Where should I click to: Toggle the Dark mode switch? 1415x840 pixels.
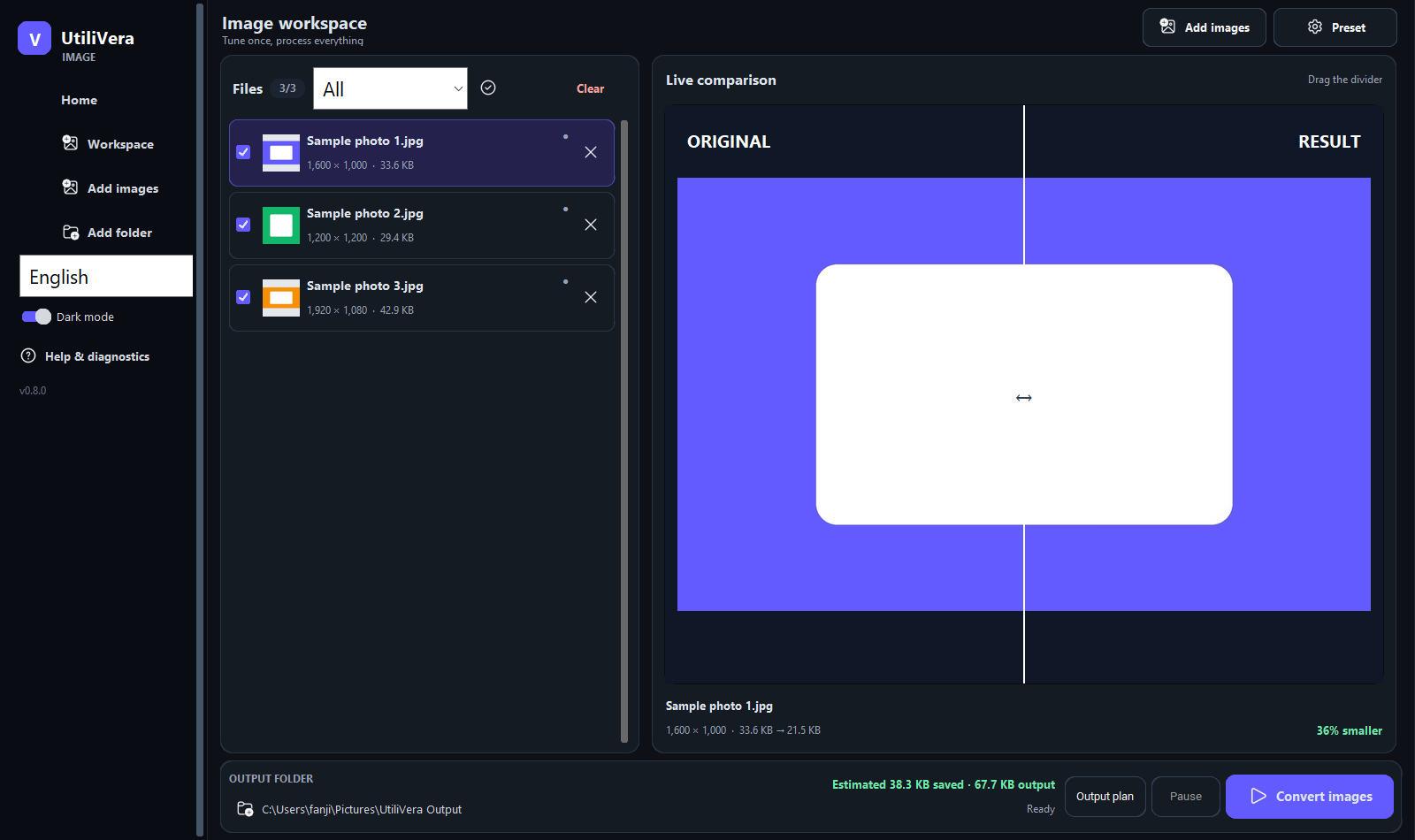36,317
